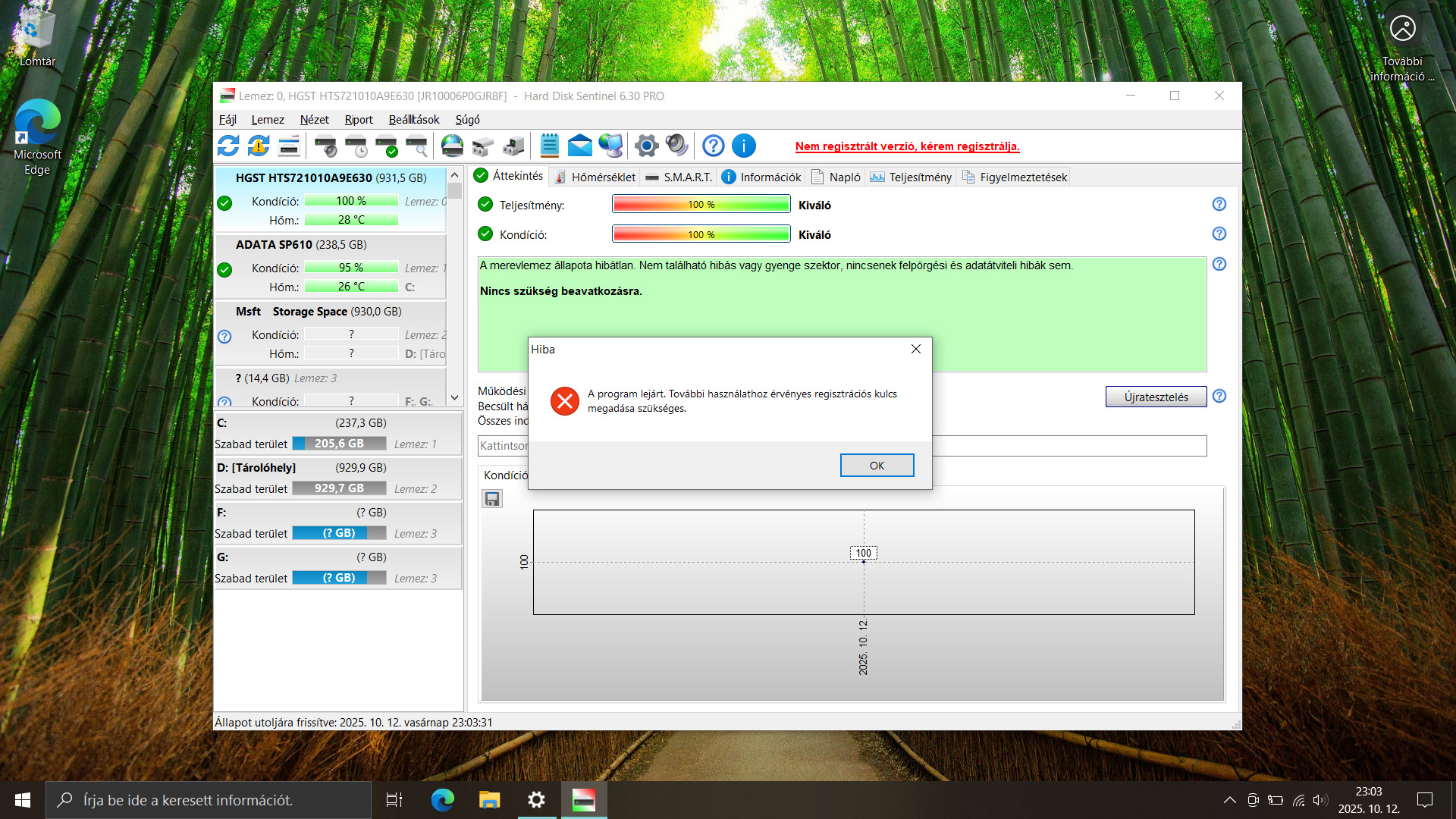Click the Újratesztelés button
Screen dimensions: 1456x819
coord(1156,397)
